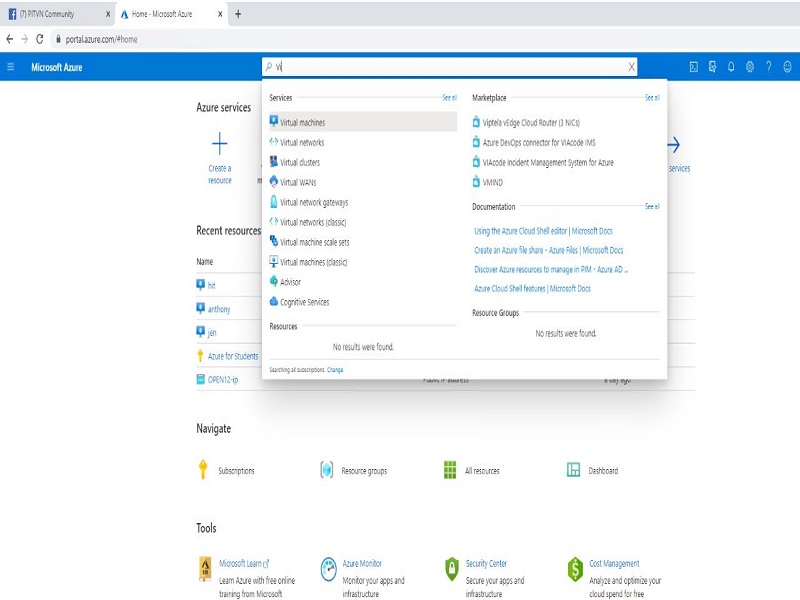Click the All resources green grid icon

[450, 469]
